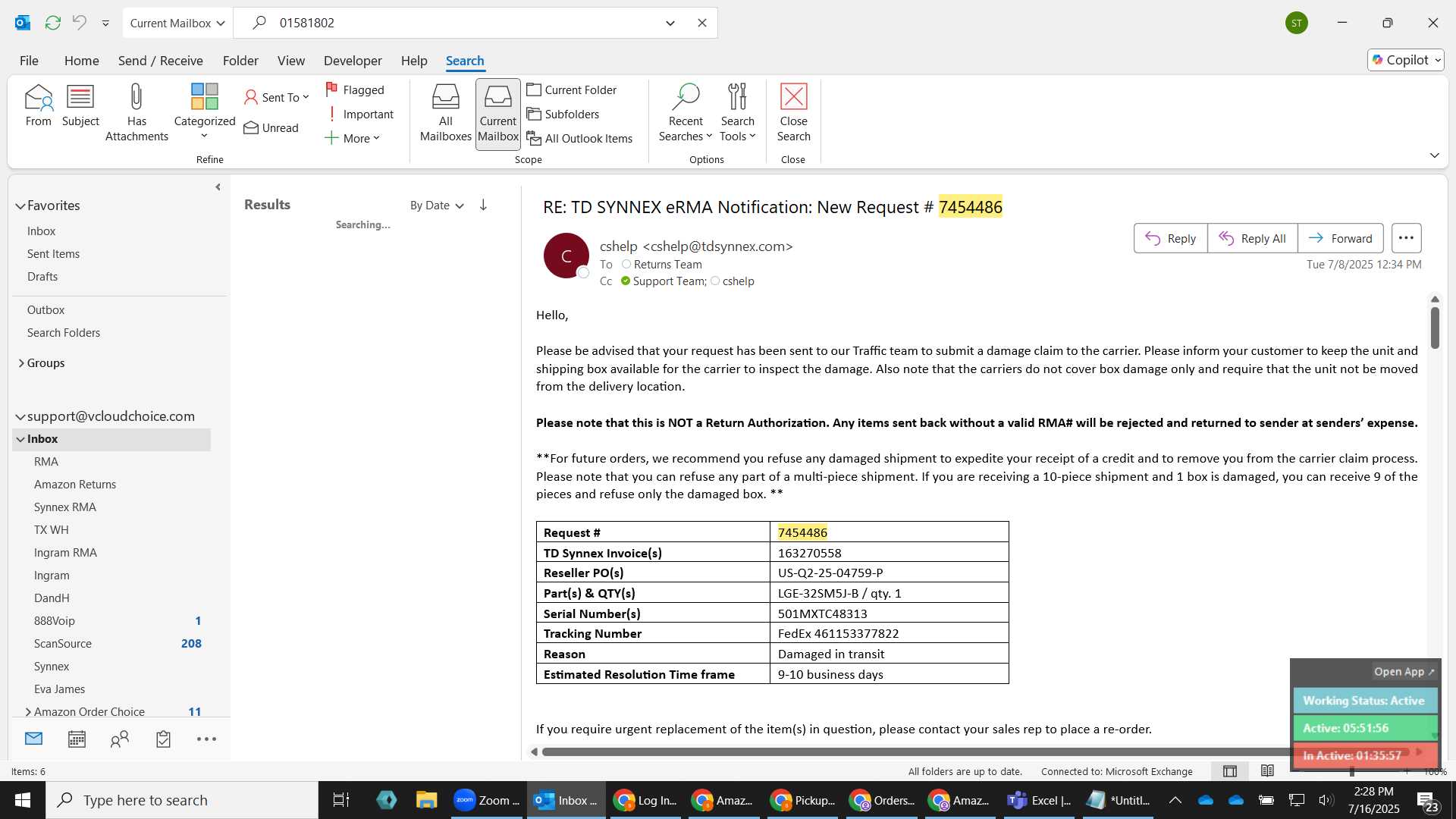Search All Mailboxes scope
Screen dimensions: 1456x819
point(446,114)
